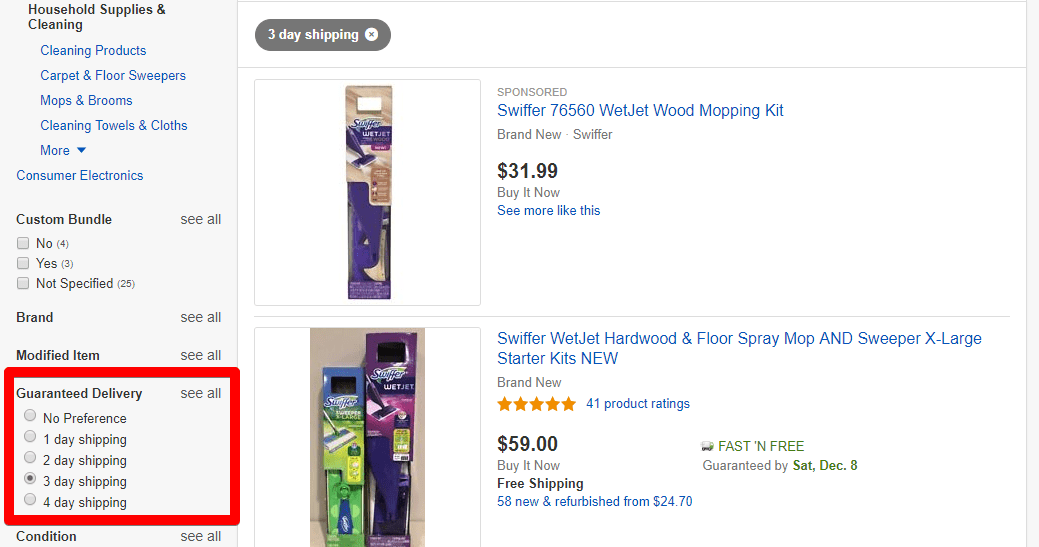The image size is (1039, 547).
Task: Expand the More categories arrow
Action: 81,151
